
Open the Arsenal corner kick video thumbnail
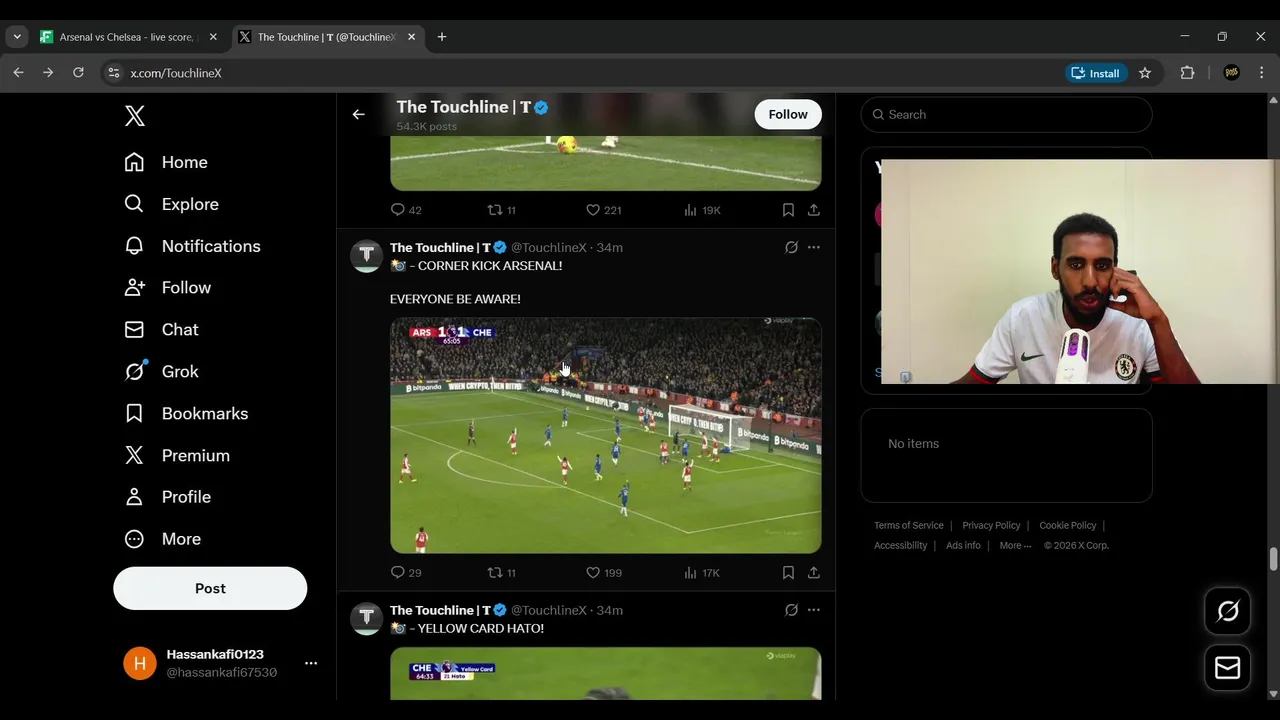(x=606, y=435)
